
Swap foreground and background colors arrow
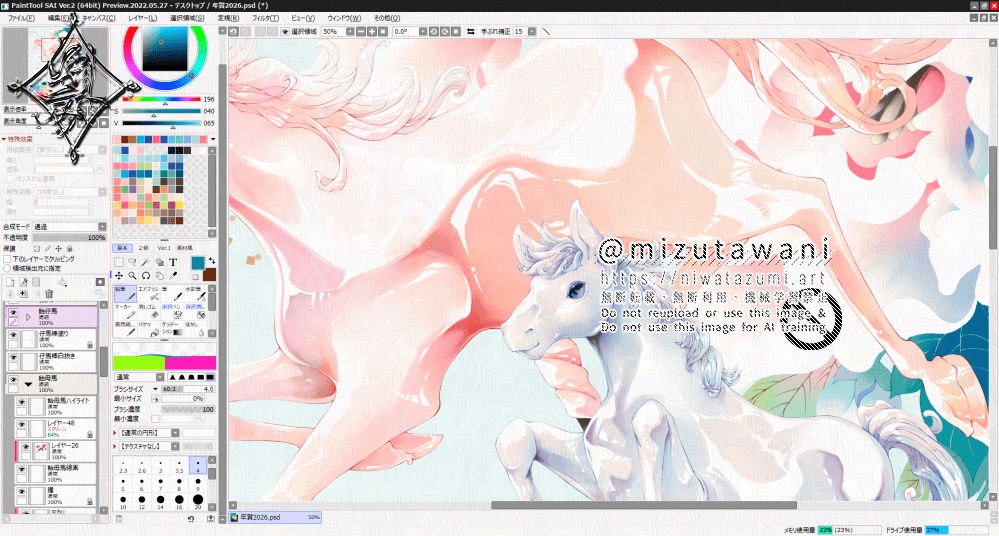coord(213,262)
